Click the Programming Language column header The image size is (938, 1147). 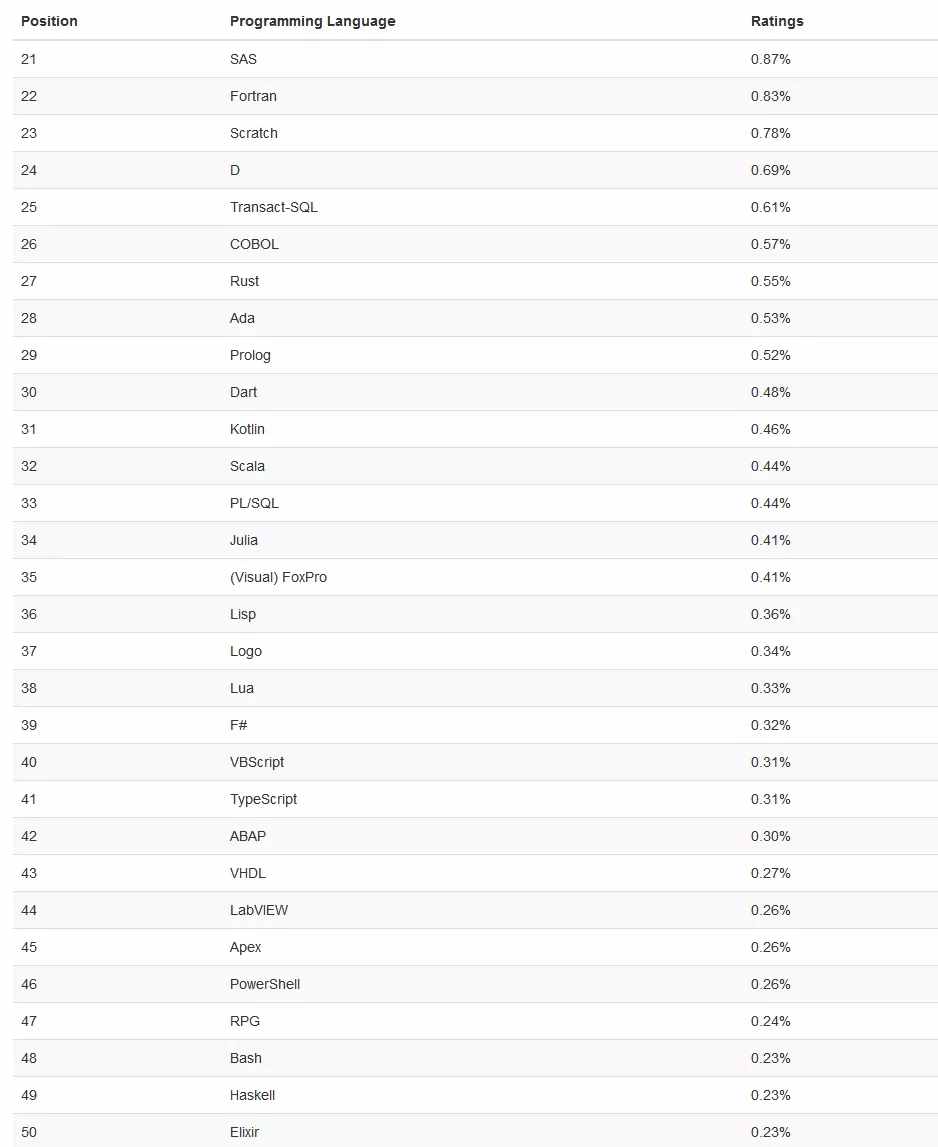pyautogui.click(x=312, y=21)
